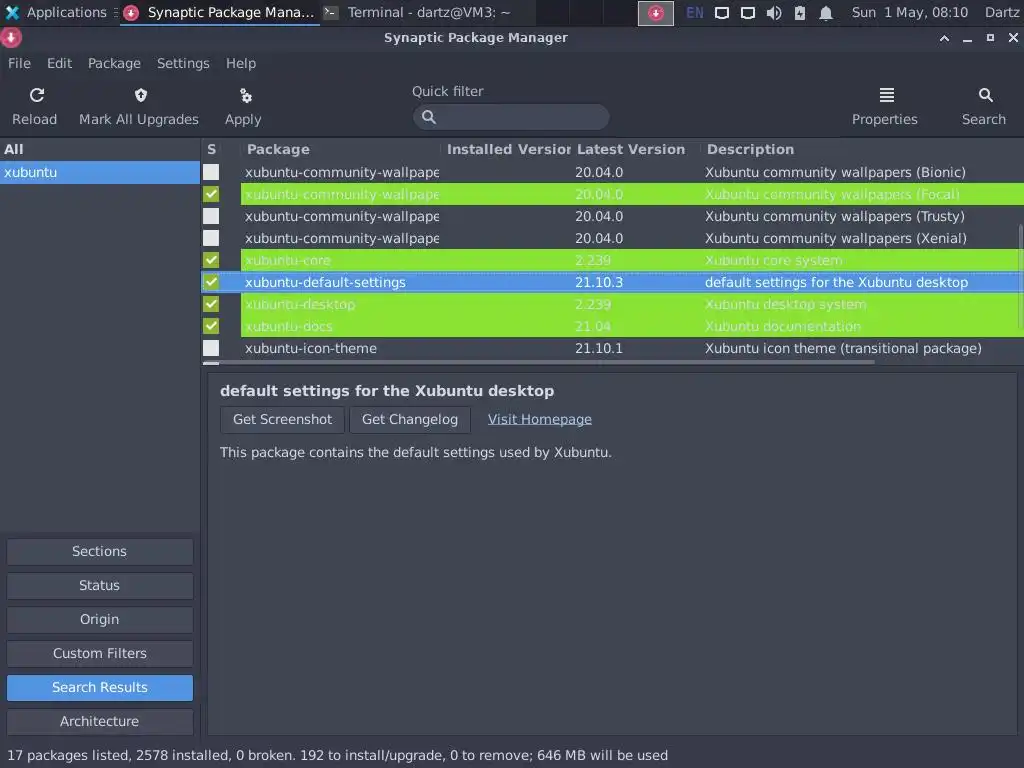This screenshot has width=1024, height=768.
Task: Click the Get Screenshot button
Action: [282, 419]
